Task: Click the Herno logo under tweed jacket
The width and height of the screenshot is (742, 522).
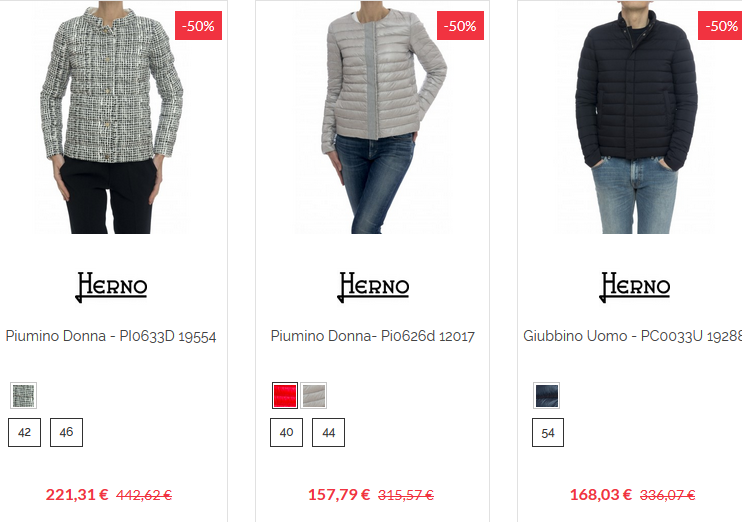Action: 112,286
